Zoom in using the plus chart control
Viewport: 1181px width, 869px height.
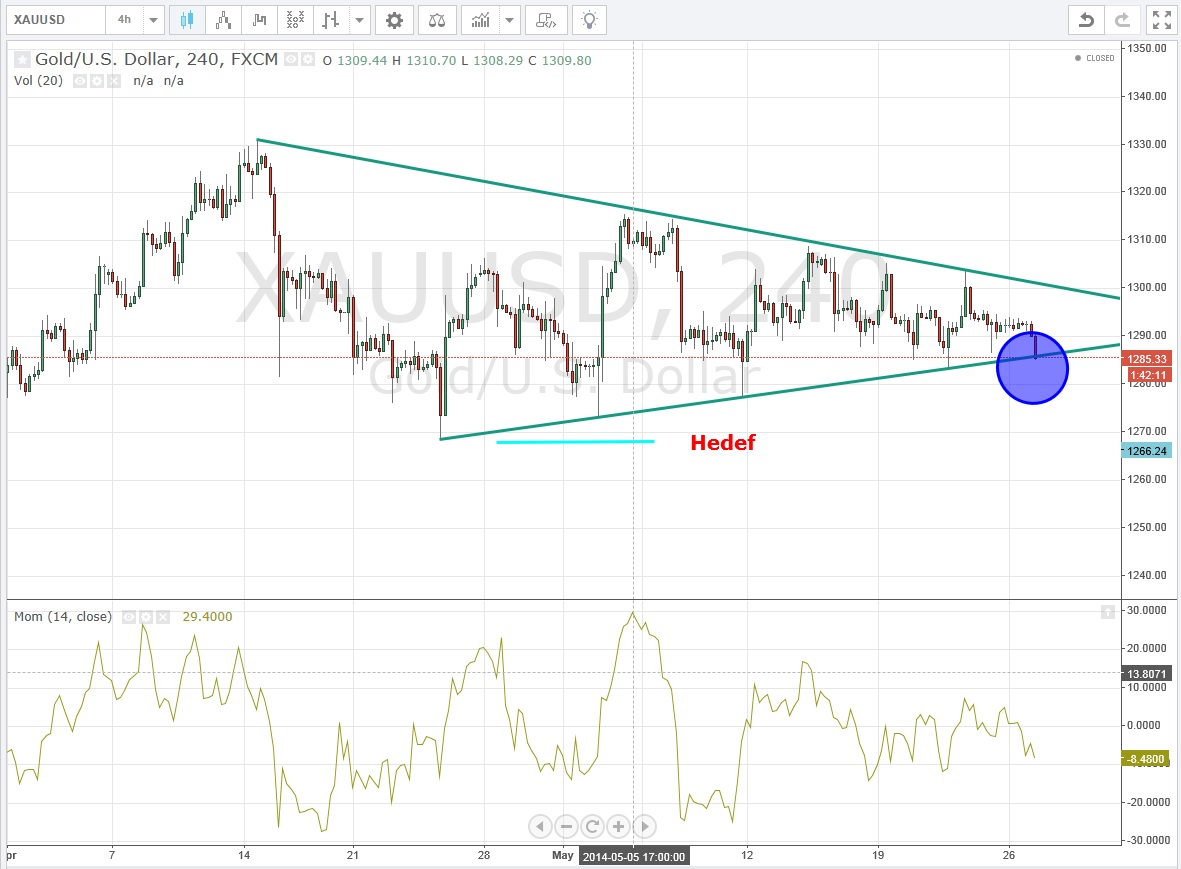[618, 826]
